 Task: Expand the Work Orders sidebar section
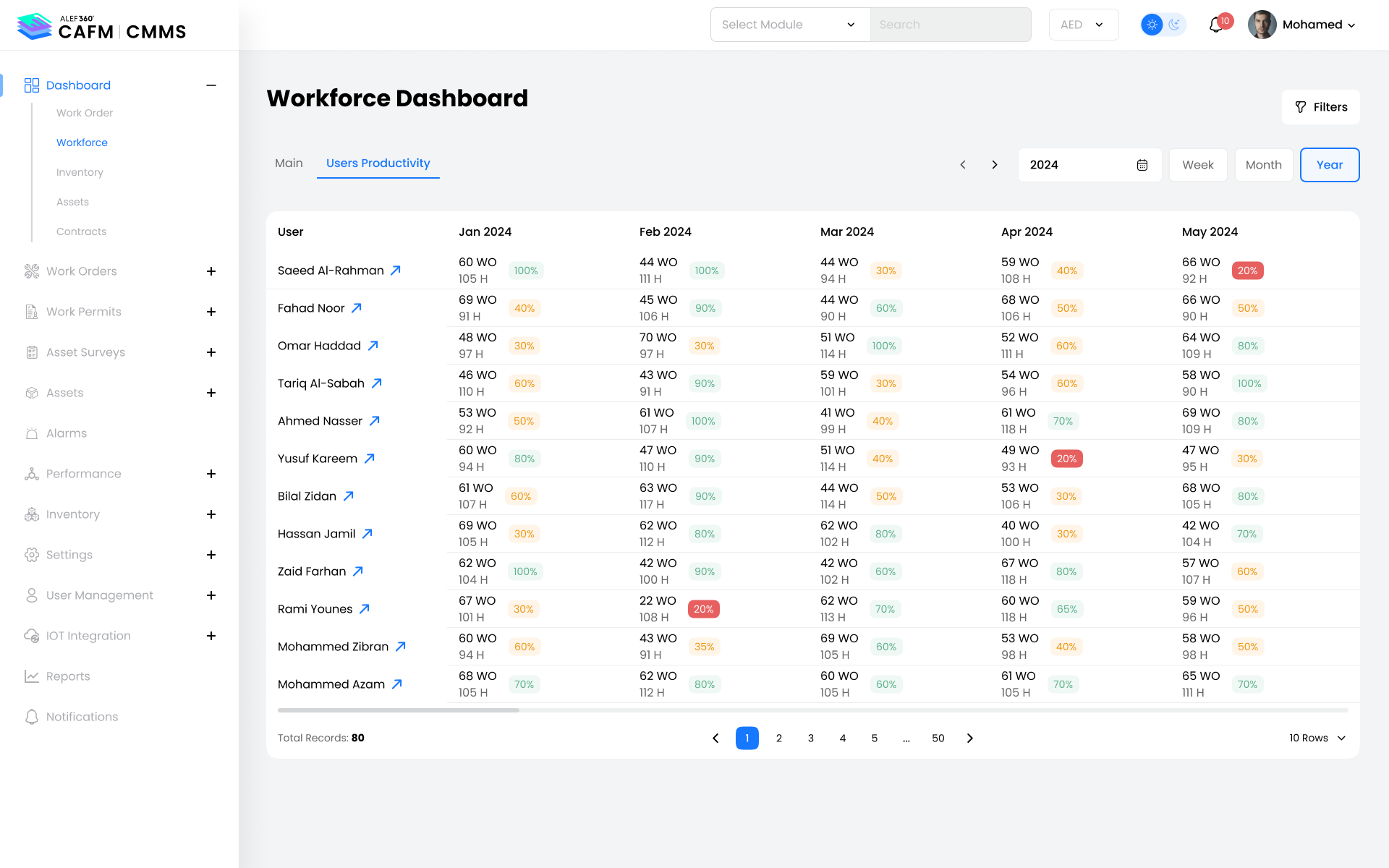coord(211,271)
